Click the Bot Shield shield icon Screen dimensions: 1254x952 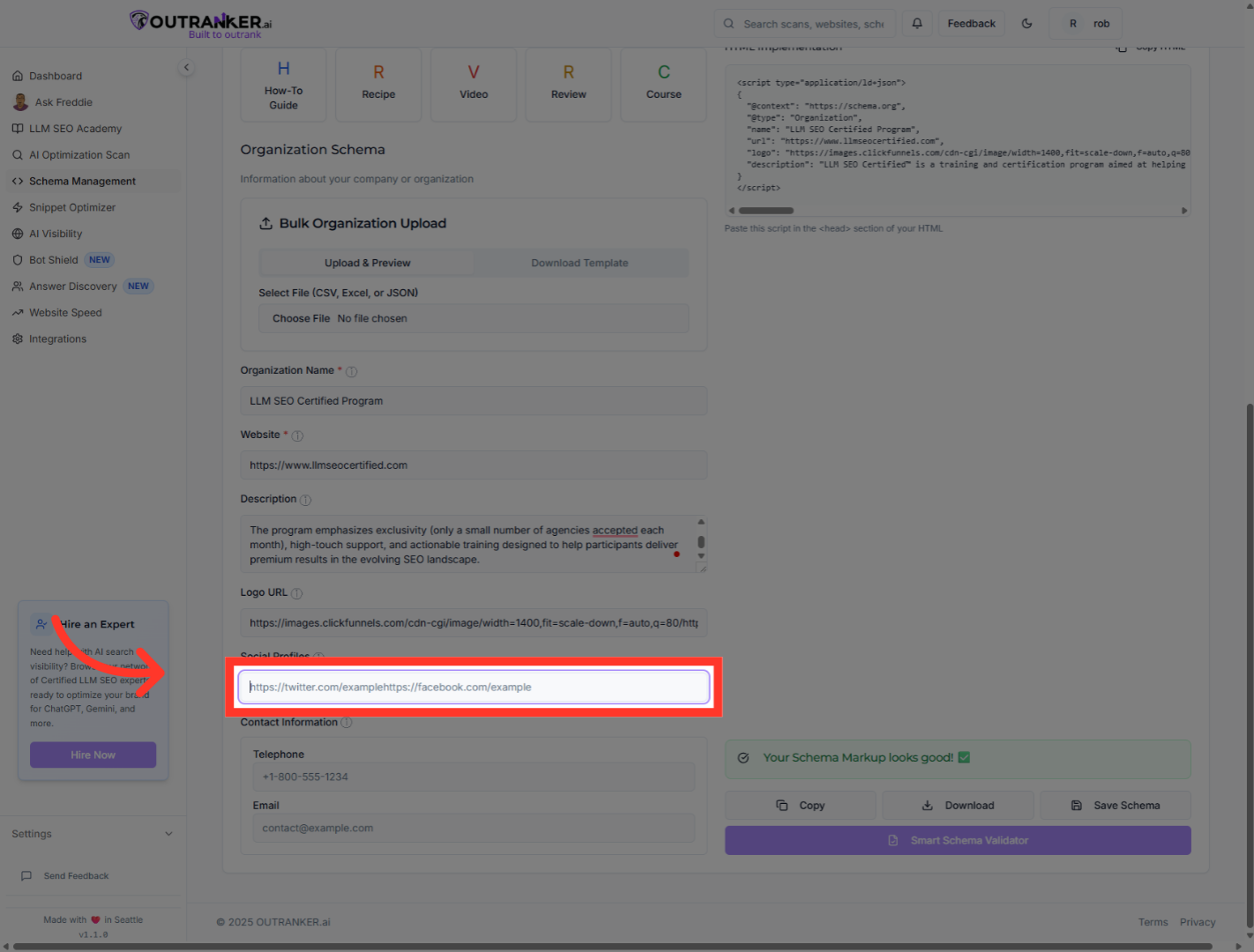pyautogui.click(x=18, y=260)
